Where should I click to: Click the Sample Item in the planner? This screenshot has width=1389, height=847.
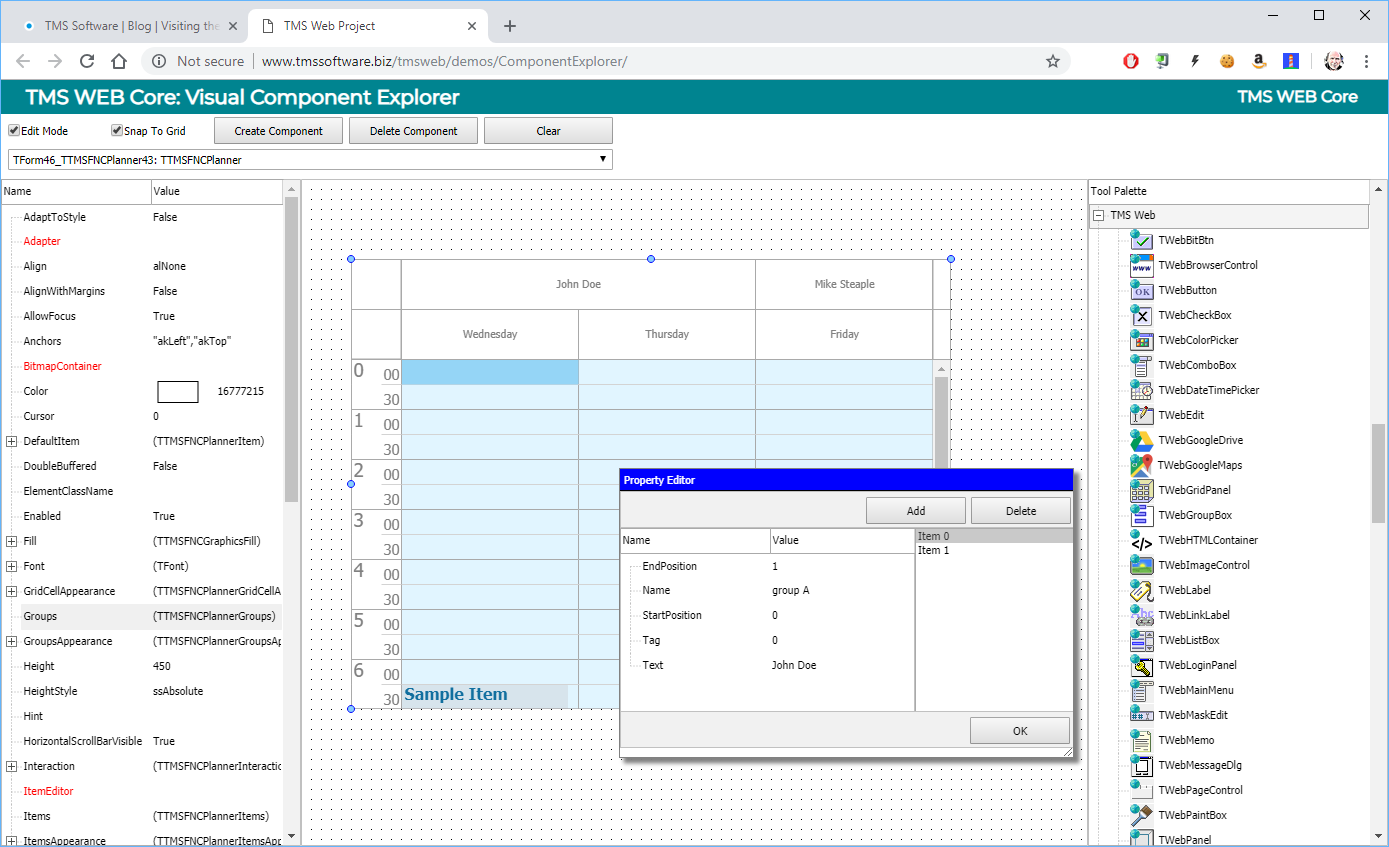pyautogui.click(x=484, y=695)
